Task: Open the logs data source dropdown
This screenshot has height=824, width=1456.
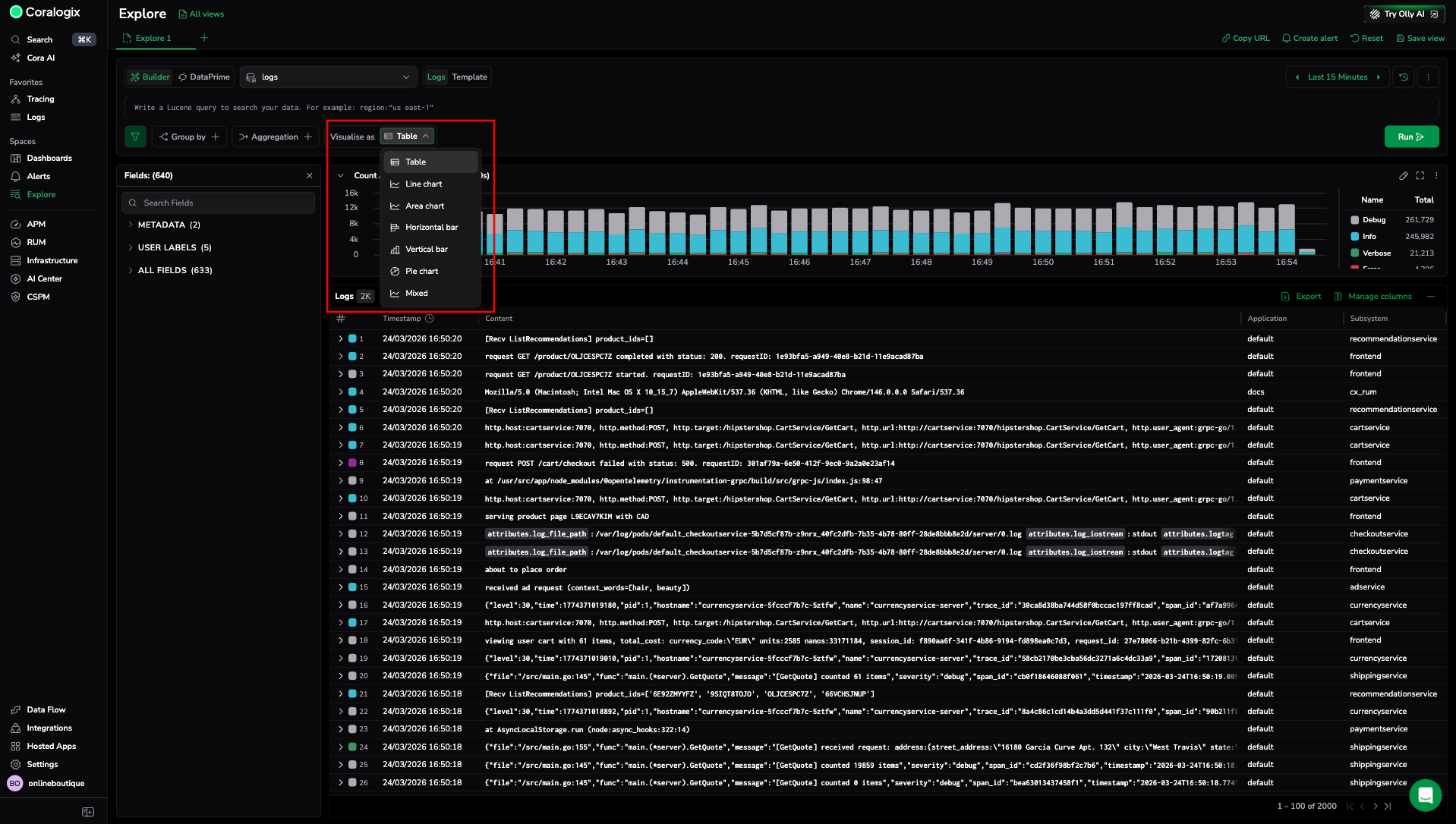Action: pos(329,77)
